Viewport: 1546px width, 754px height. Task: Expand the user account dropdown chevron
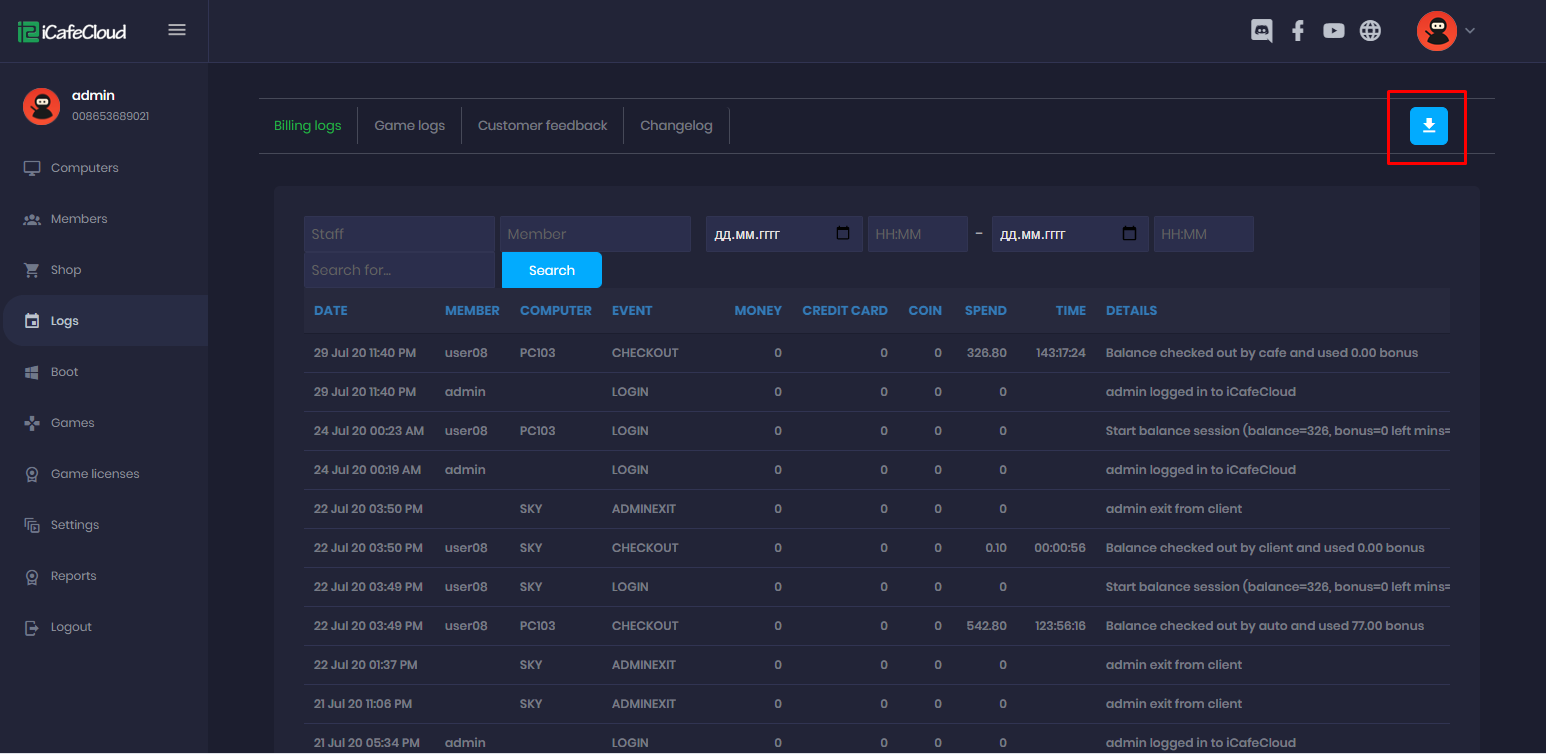click(1470, 31)
